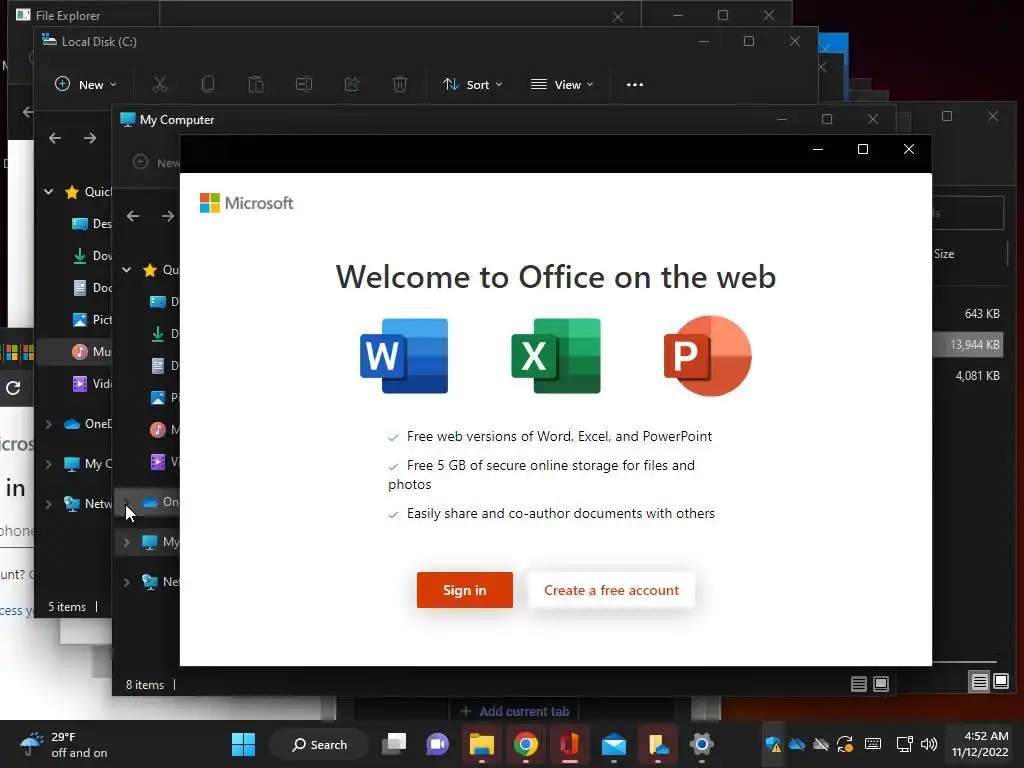Click Add current tab button
1024x768 pixels.
coord(515,711)
